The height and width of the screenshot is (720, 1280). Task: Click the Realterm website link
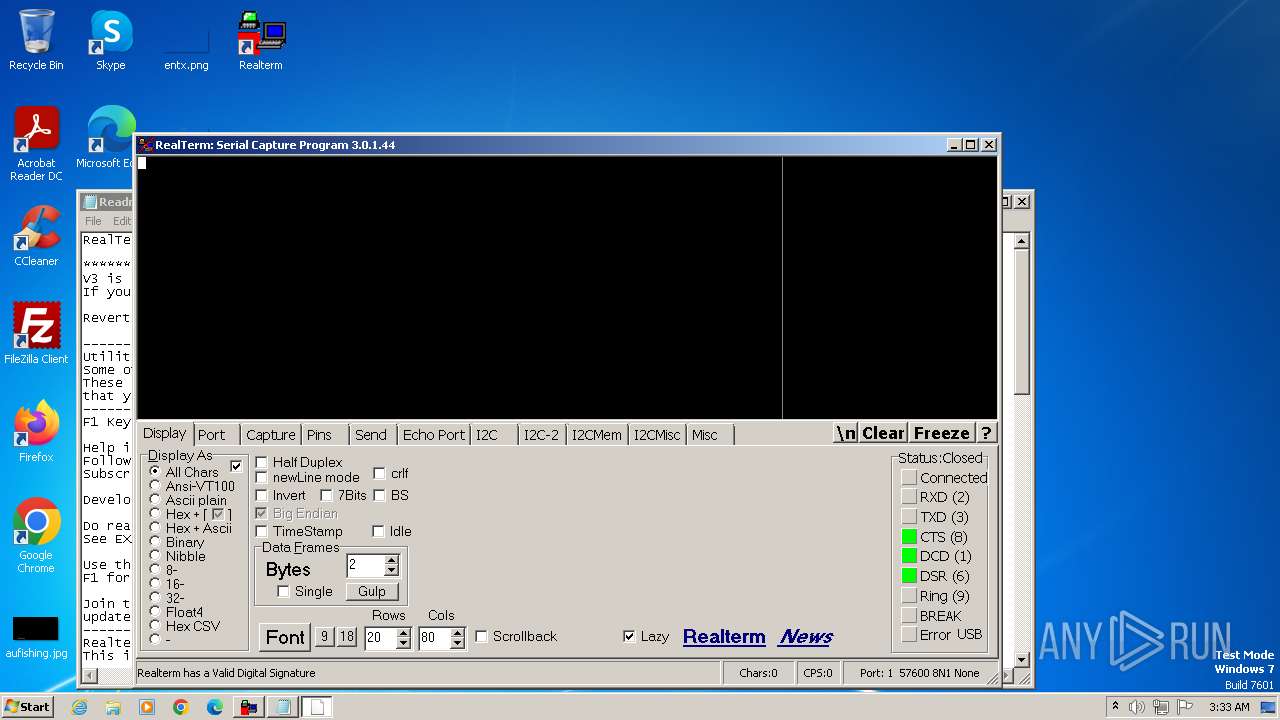tap(724, 637)
